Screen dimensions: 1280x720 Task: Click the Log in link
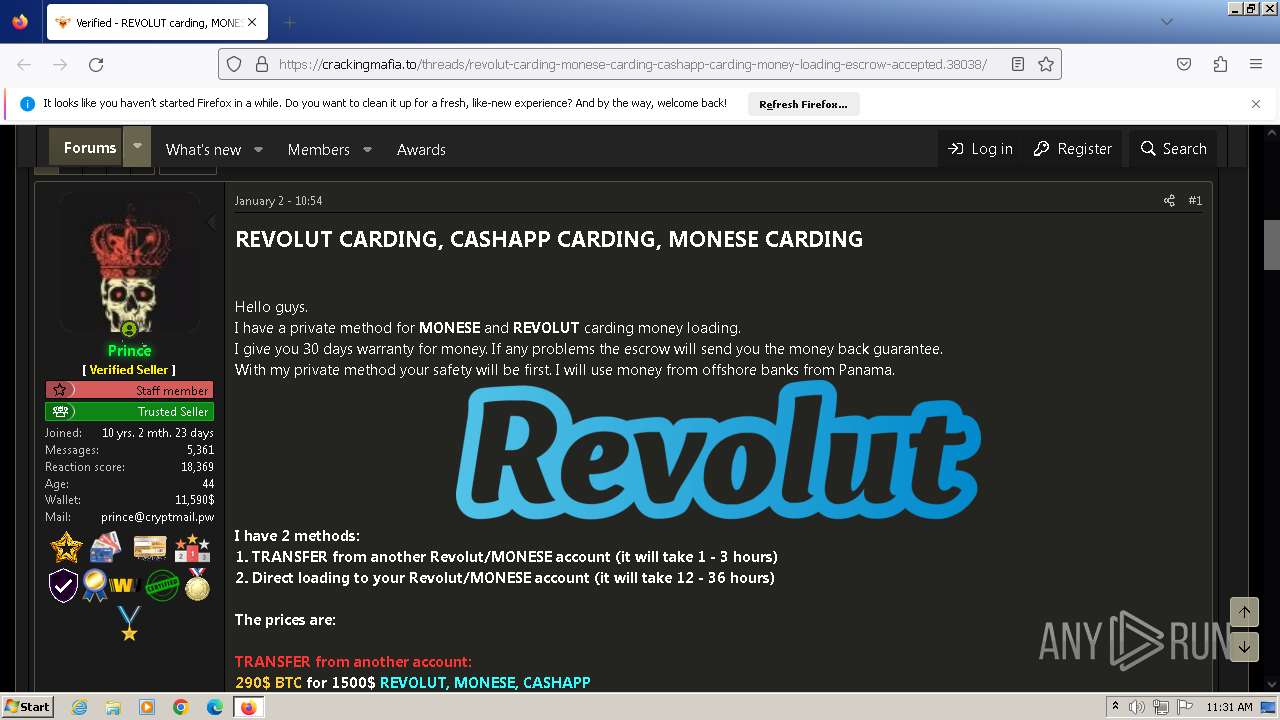pos(980,148)
